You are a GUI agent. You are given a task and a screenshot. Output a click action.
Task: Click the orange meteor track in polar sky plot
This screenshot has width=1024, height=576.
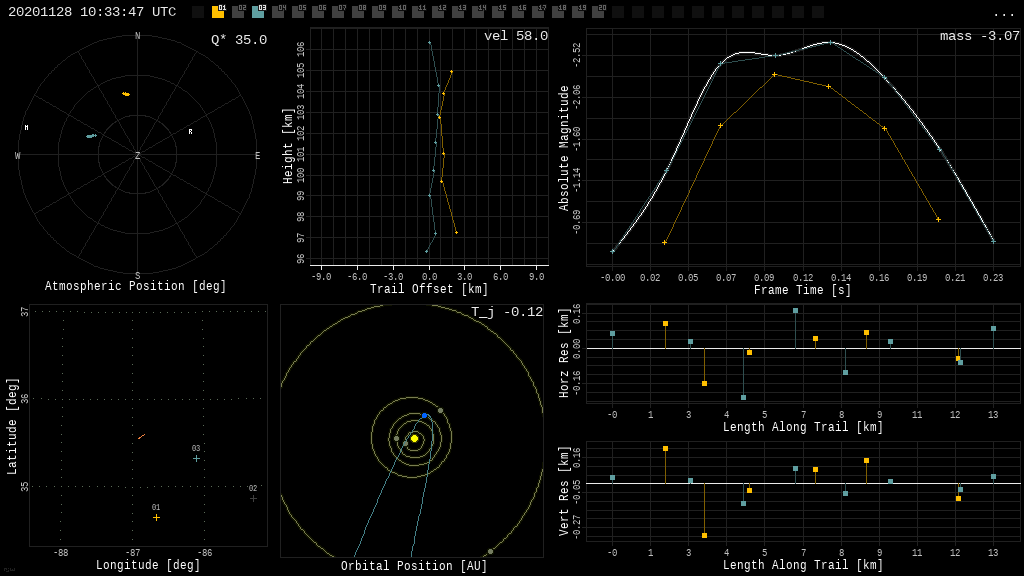(126, 94)
